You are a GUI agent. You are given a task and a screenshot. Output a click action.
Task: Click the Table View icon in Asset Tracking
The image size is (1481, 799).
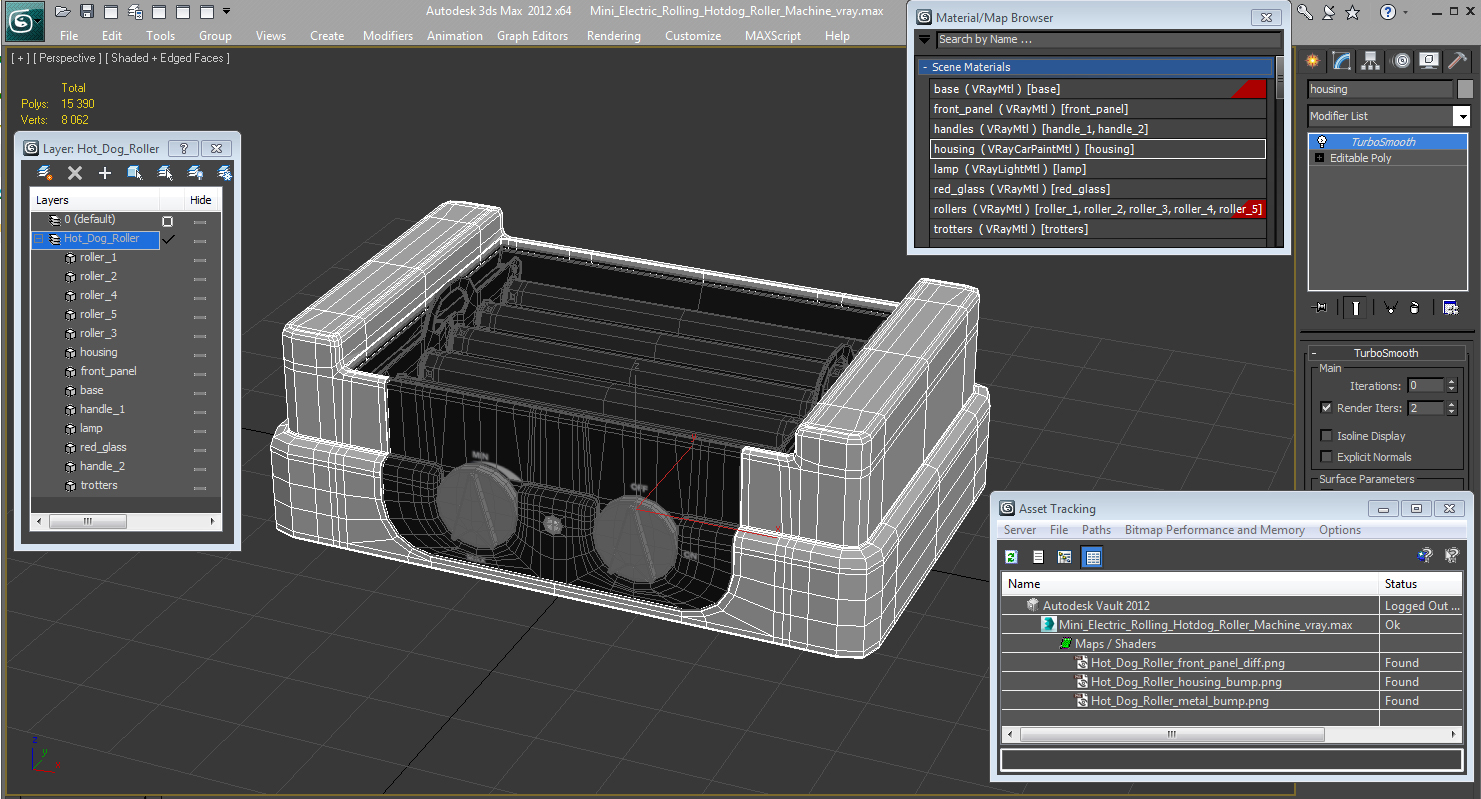(1092, 557)
